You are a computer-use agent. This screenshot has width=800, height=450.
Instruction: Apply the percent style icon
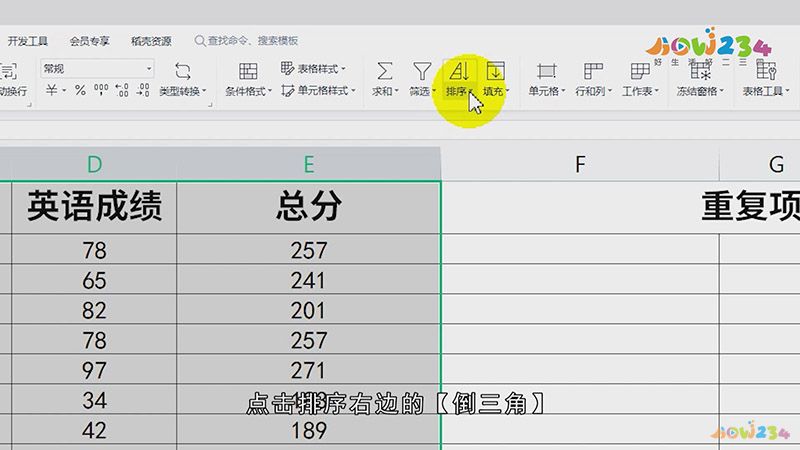pos(80,90)
